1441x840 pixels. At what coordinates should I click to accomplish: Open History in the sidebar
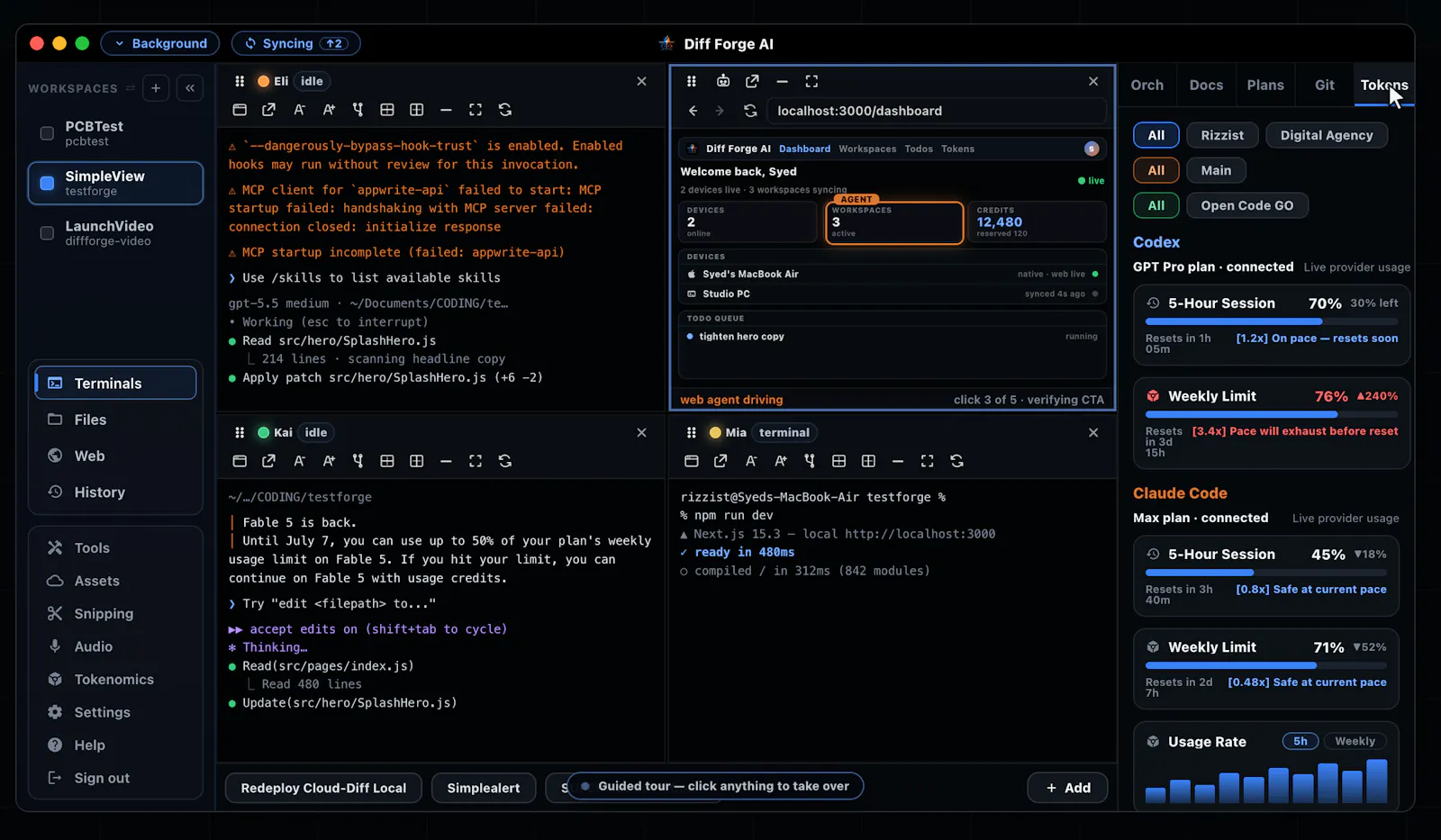click(115, 492)
